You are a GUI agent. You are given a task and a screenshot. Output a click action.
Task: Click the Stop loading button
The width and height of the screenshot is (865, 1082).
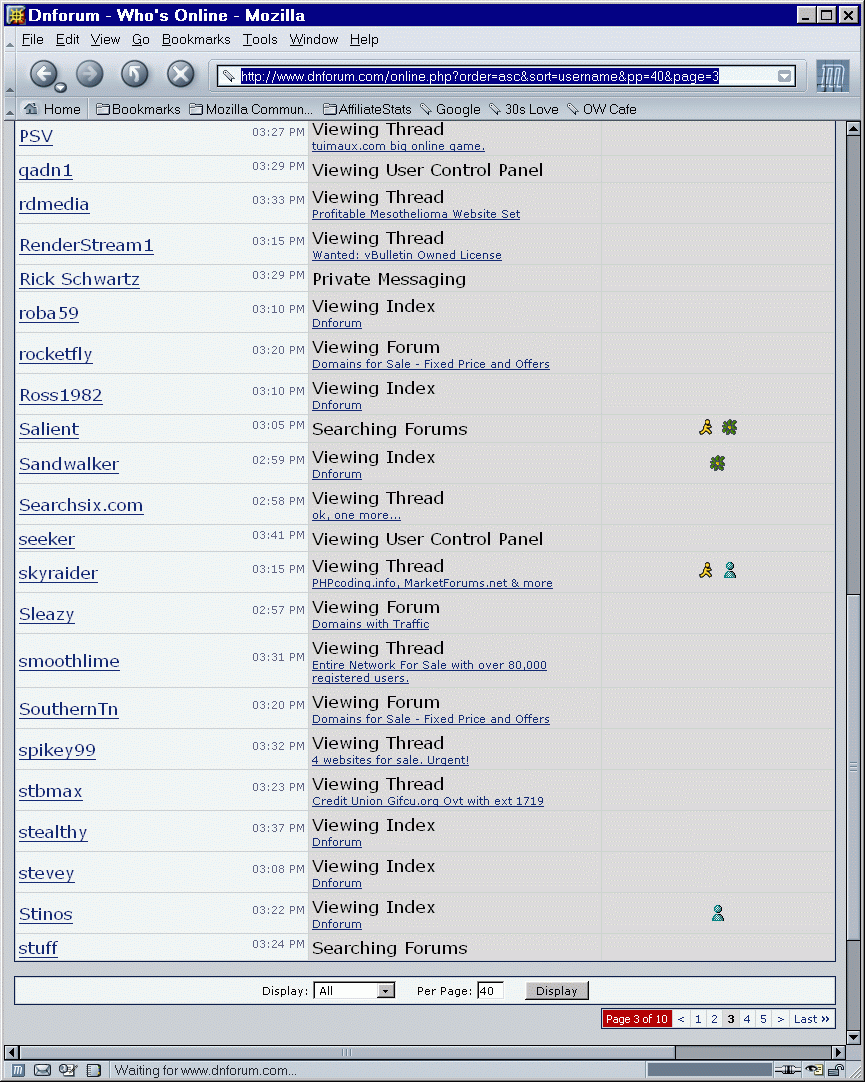180,74
